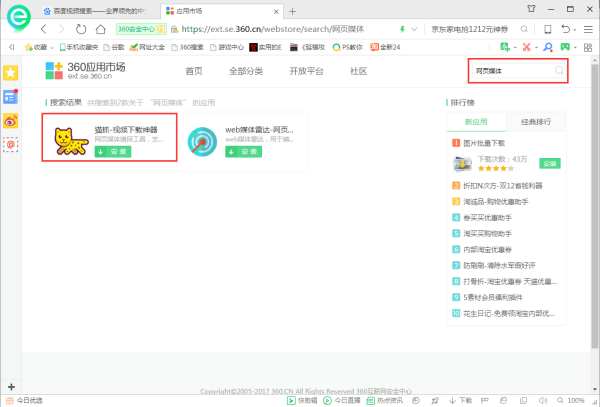Open the 网址大全 bookmark
This screenshot has height=407, width=600.
tap(147, 47)
